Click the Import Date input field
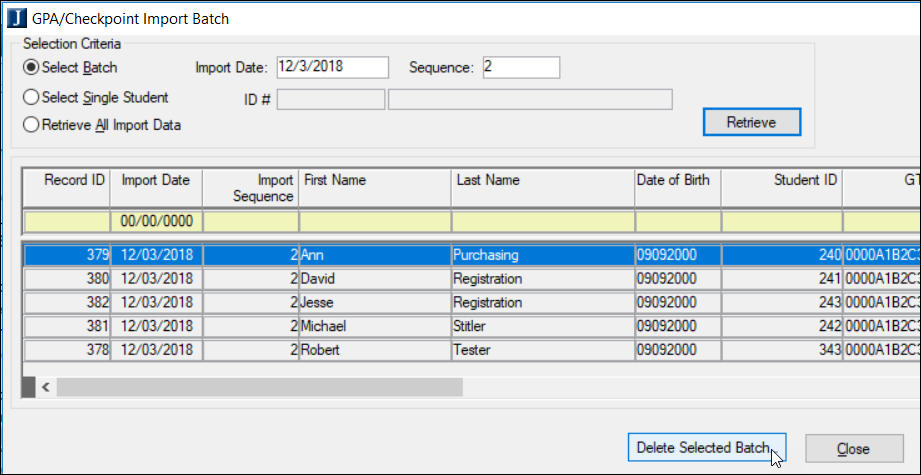 pyautogui.click(x=332, y=67)
